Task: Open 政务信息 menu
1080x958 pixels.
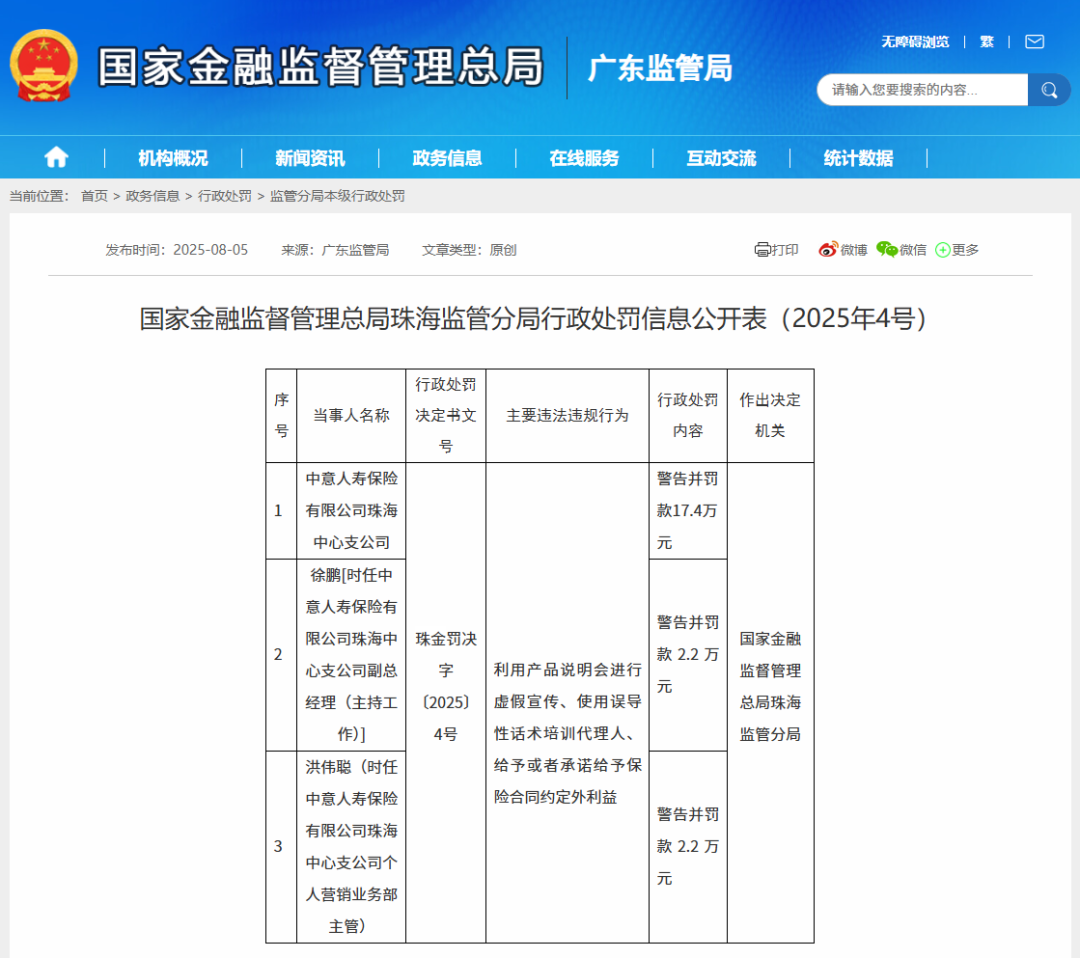Action: [x=447, y=158]
